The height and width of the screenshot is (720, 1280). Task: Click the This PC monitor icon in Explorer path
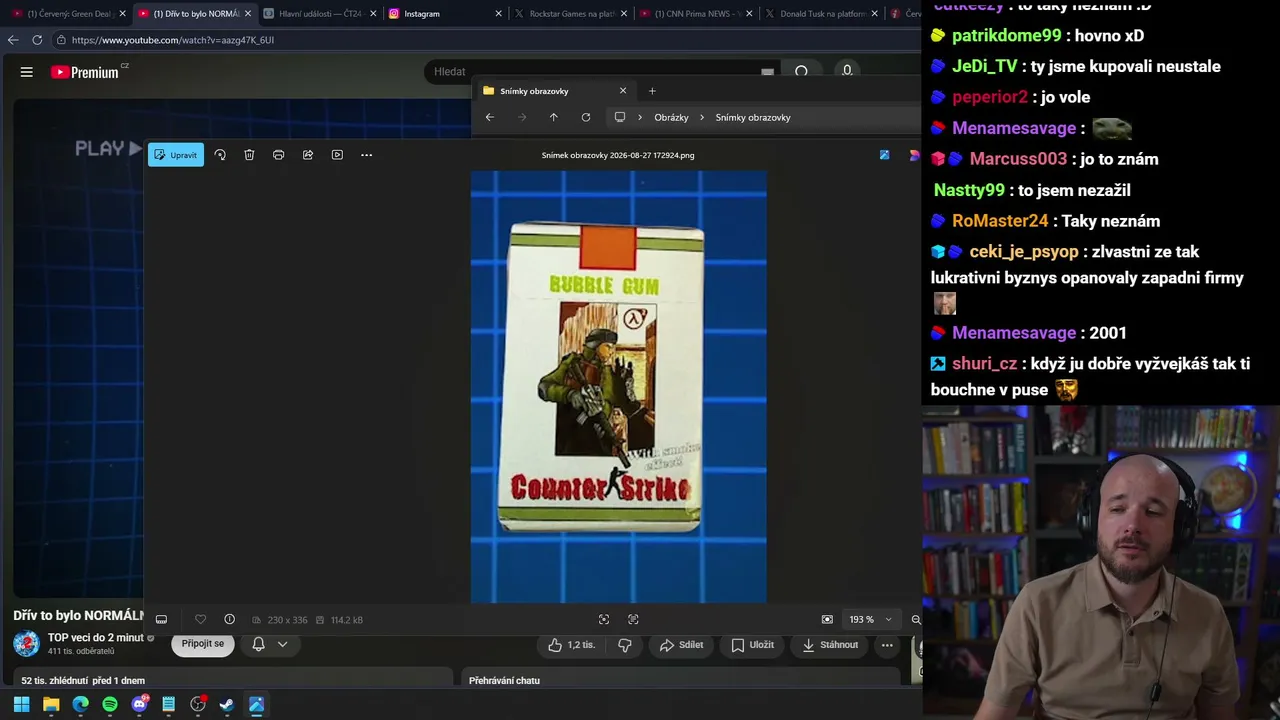pos(619,117)
